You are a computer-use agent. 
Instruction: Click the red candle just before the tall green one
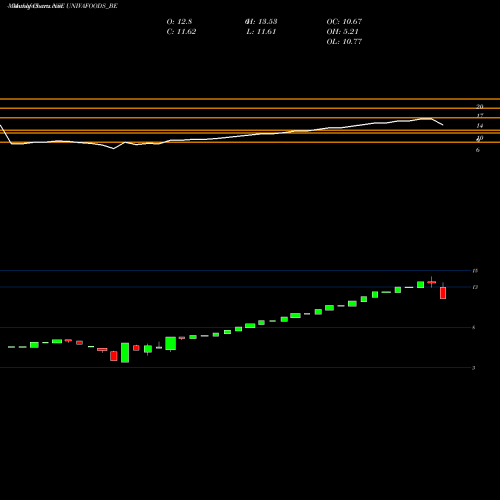click(x=114, y=356)
